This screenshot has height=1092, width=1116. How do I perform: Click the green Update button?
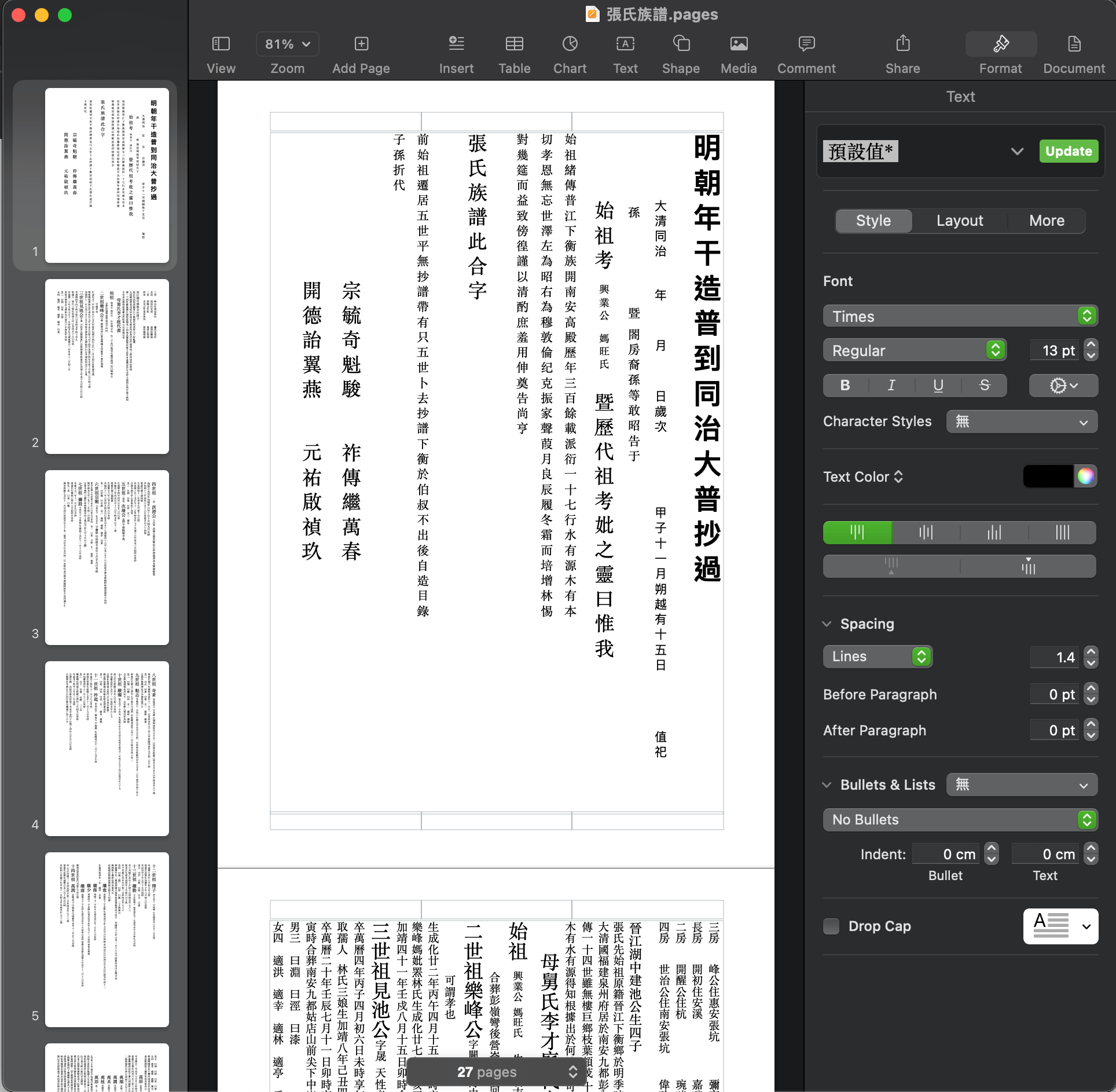[1068, 151]
